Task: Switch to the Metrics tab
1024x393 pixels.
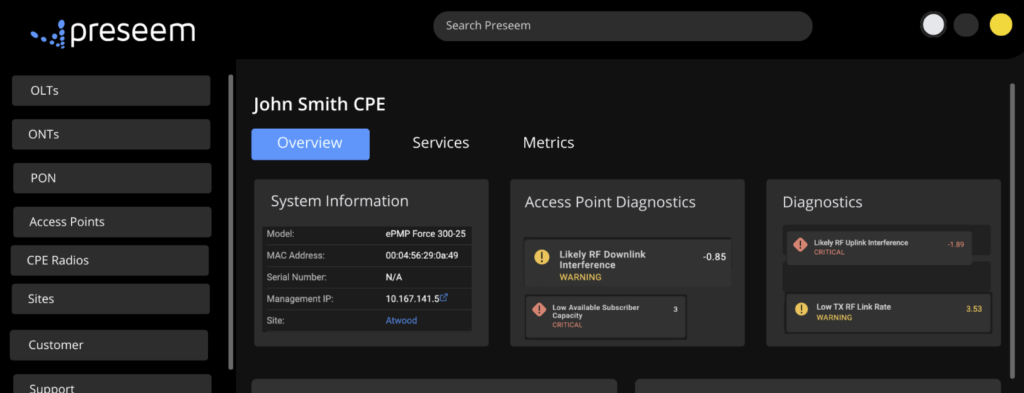Action: tap(549, 143)
